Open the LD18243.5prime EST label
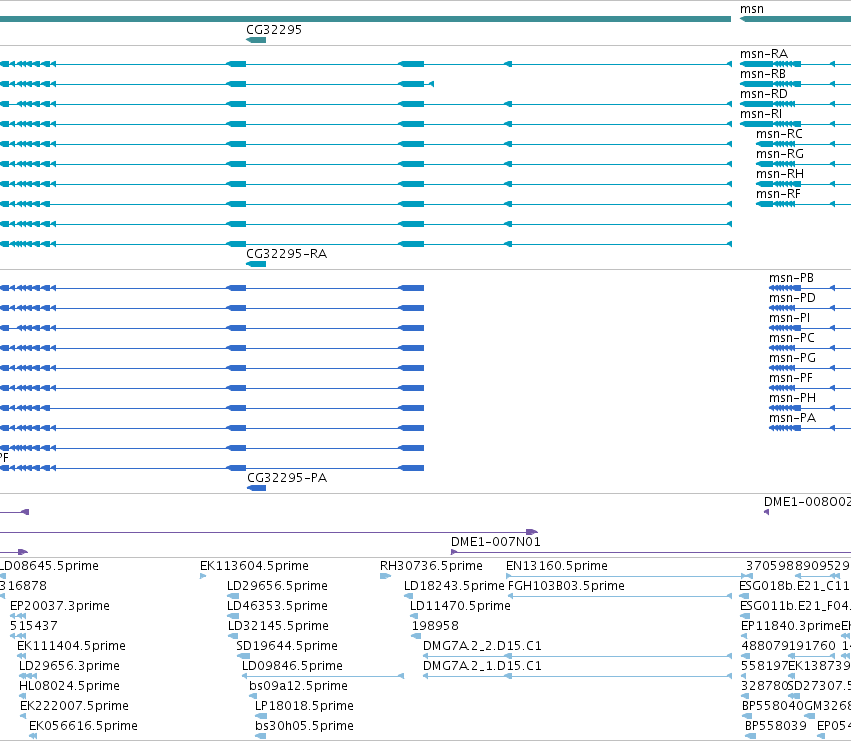Image resolution: width=851 pixels, height=741 pixels. click(x=454, y=586)
